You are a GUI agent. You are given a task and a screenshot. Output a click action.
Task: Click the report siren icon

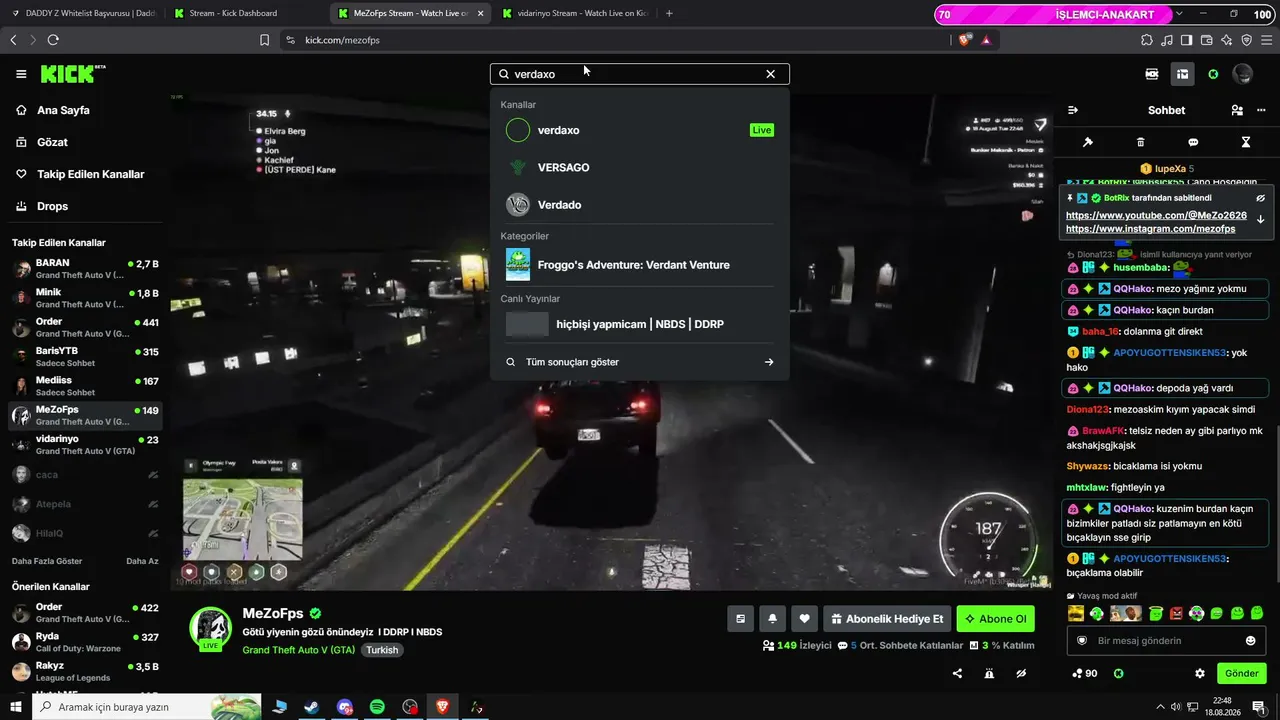(989, 673)
